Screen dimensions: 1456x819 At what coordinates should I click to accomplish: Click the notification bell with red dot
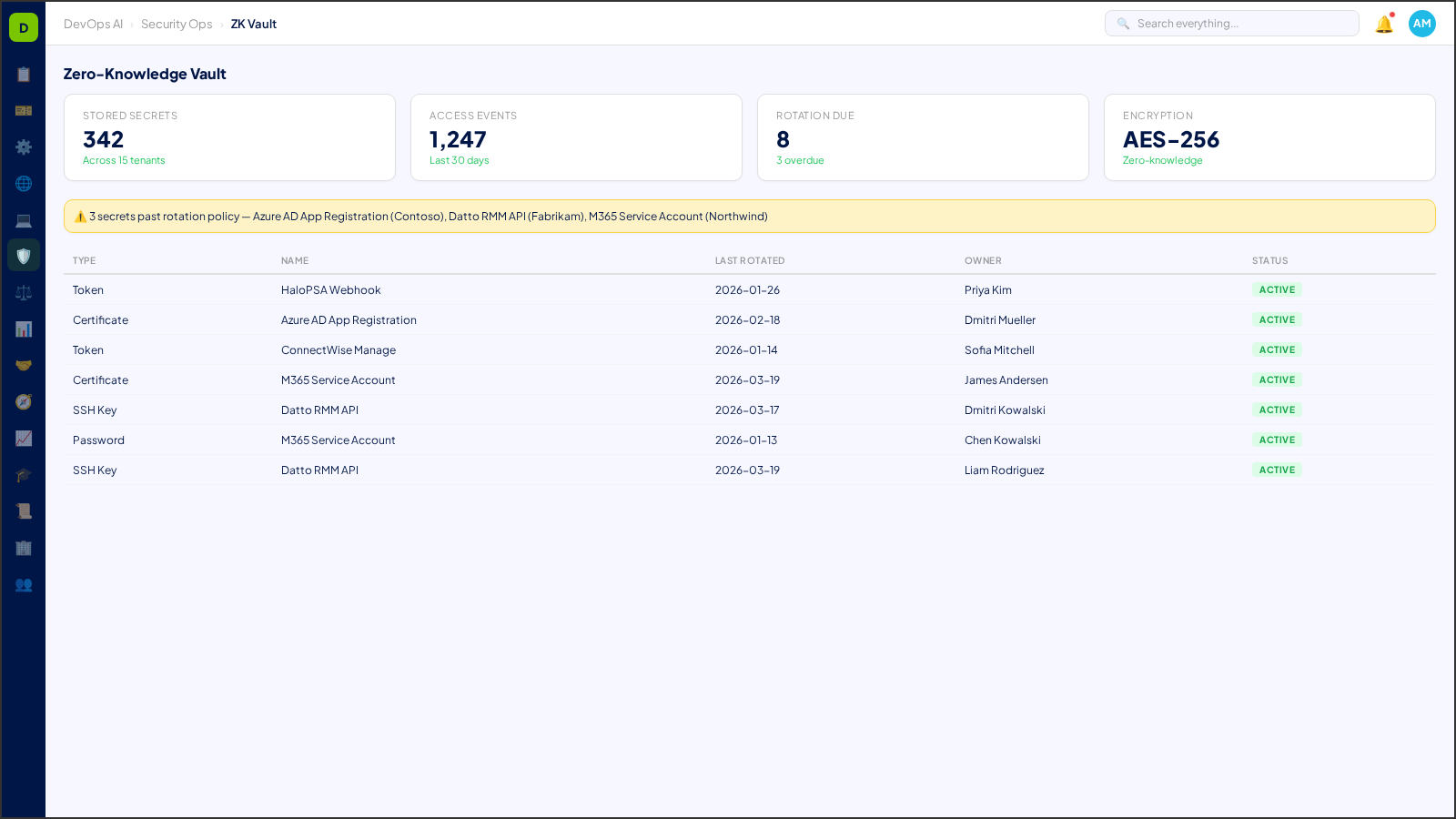[x=1383, y=24]
